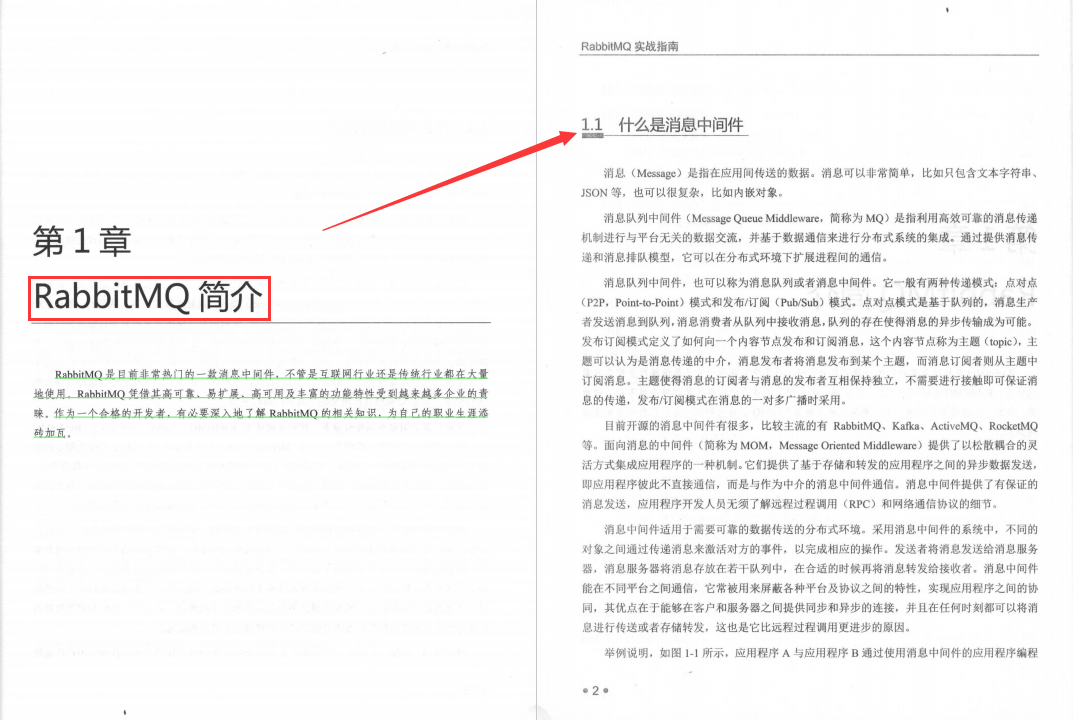Click the line starting 能在不同平台之间通信

[x=810, y=588]
